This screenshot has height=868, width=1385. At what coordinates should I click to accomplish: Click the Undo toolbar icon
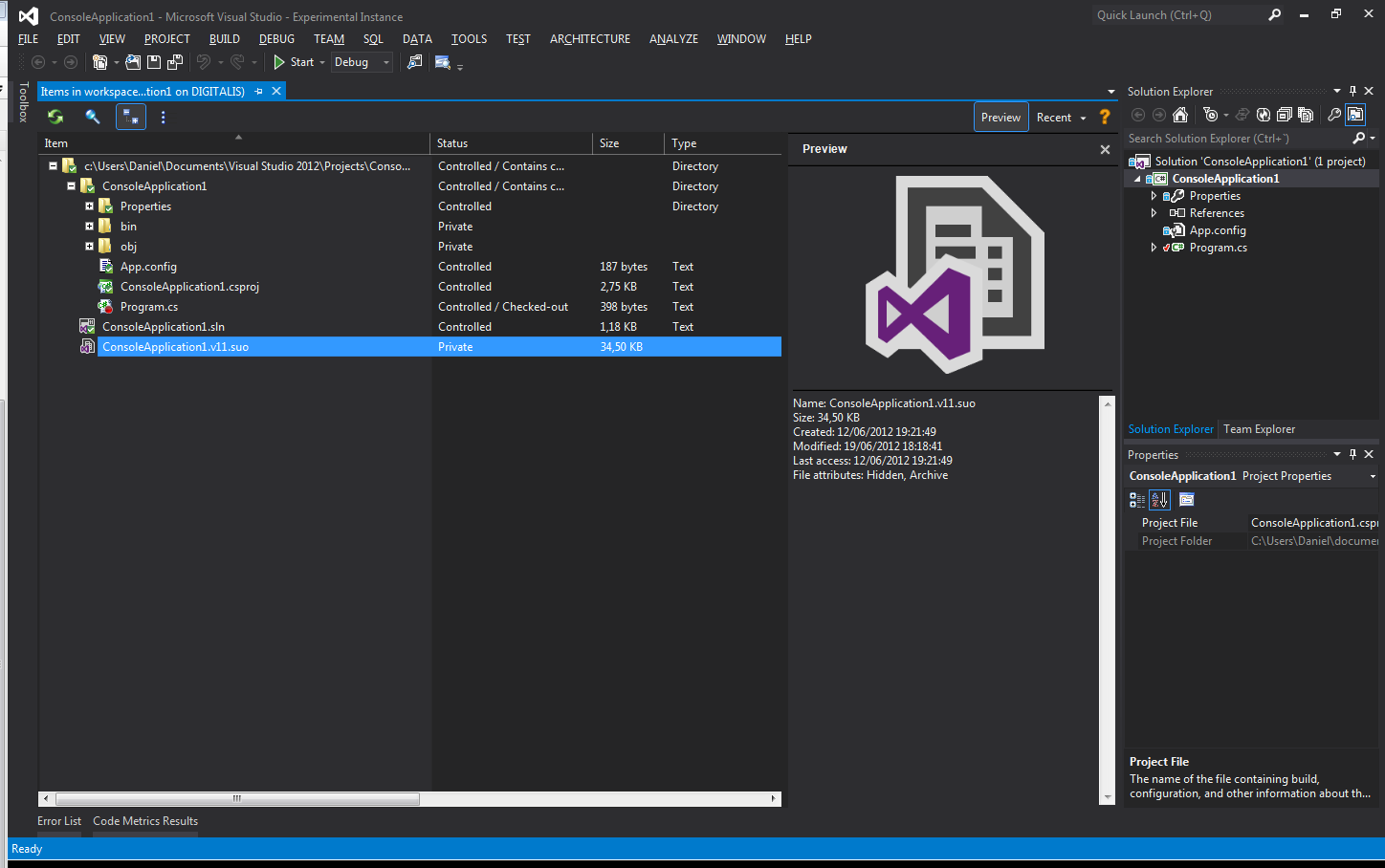point(203,62)
